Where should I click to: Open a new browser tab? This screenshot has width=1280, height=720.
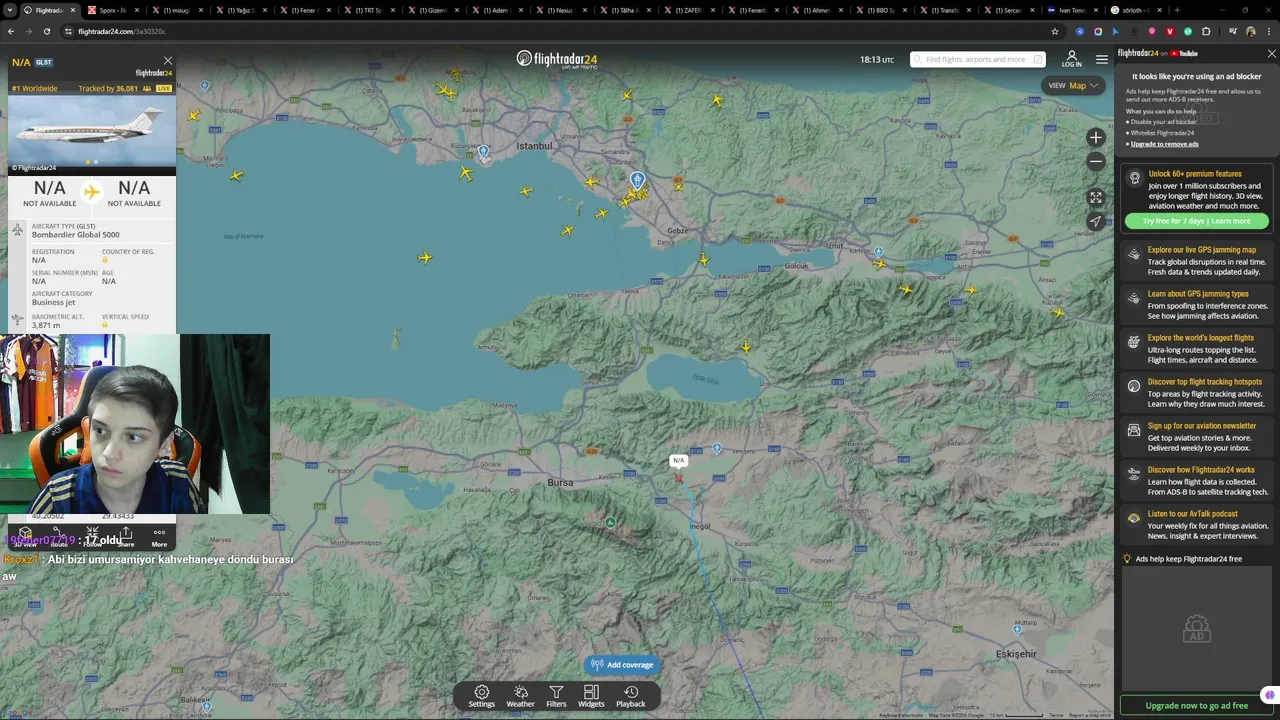pos(1176,10)
